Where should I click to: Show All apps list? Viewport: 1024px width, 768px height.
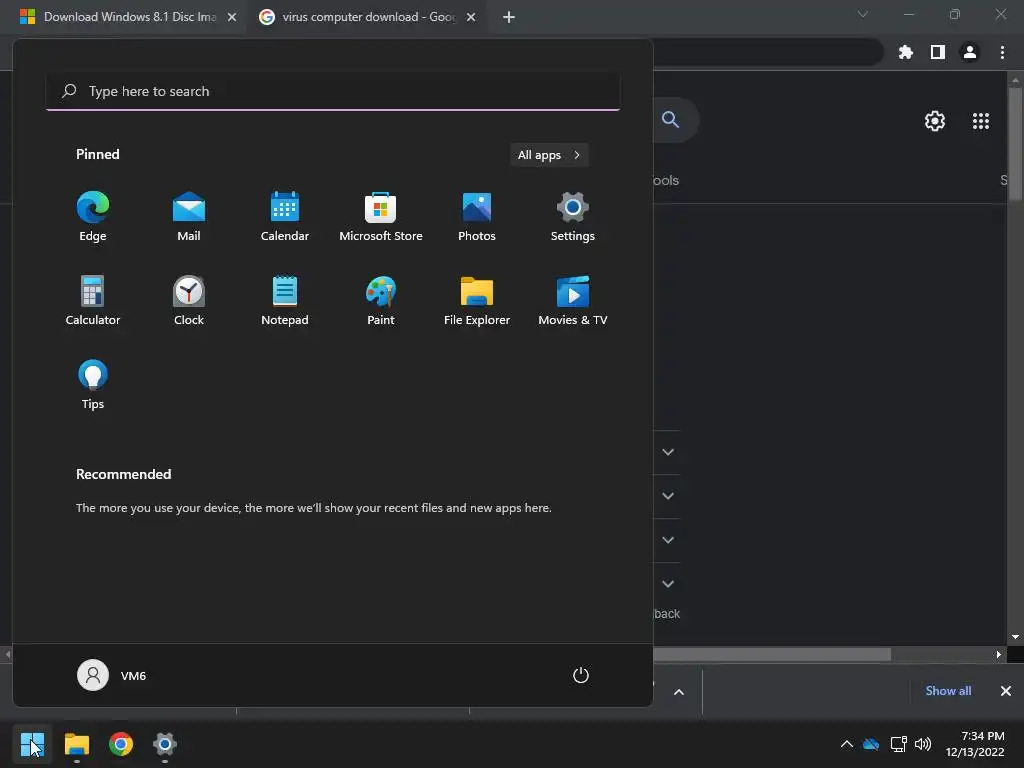[549, 155]
